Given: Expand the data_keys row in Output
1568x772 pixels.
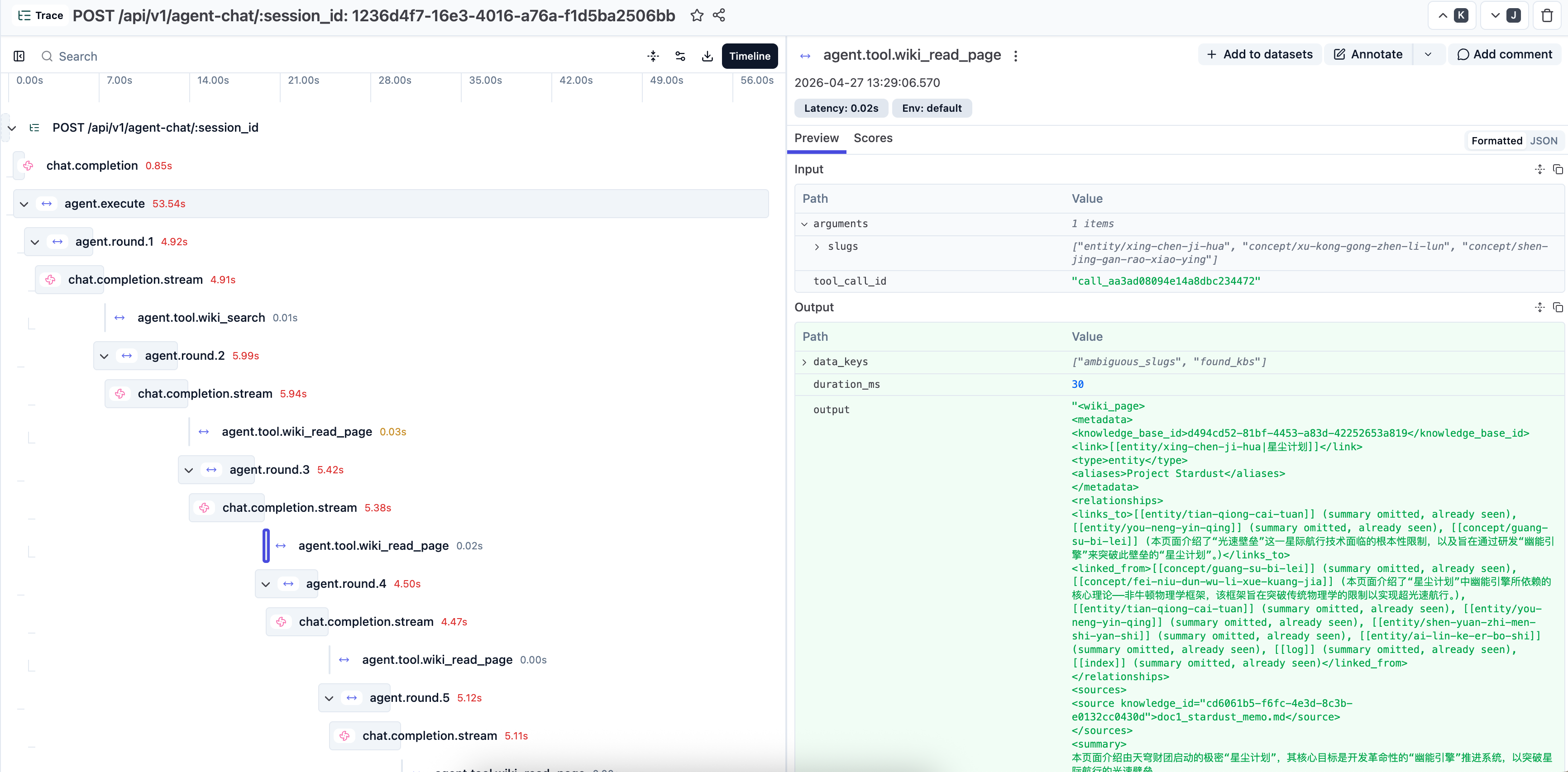Looking at the screenshot, I should pos(804,362).
